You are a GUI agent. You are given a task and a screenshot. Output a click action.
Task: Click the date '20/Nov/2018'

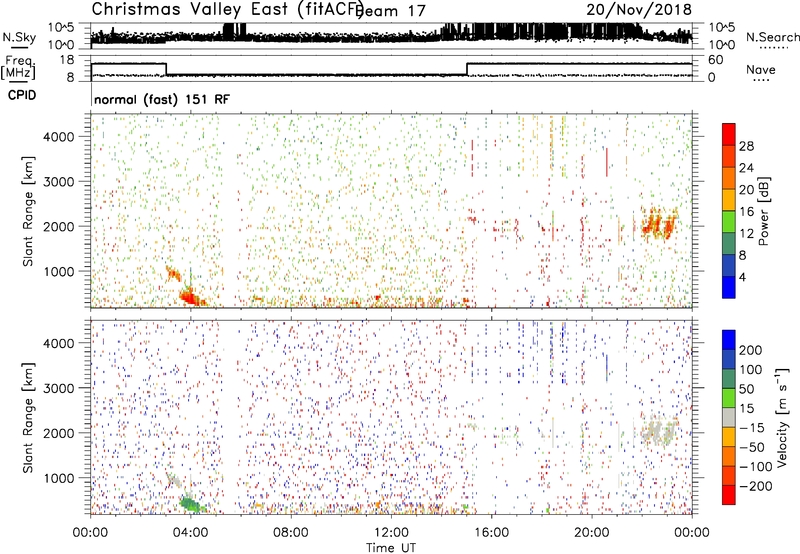(x=639, y=9)
